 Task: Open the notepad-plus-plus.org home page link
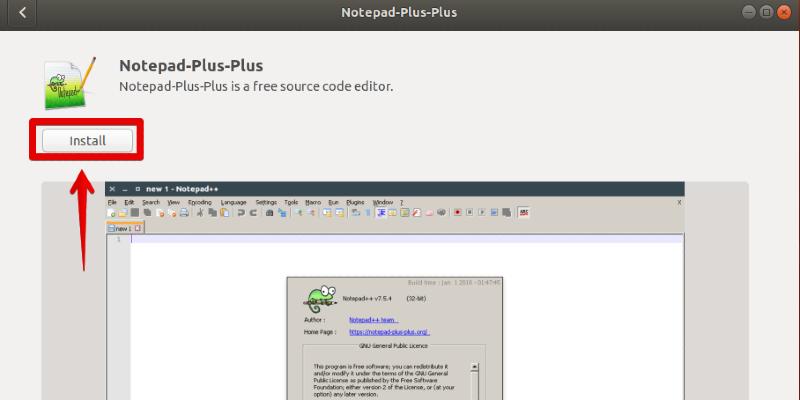[389, 331]
